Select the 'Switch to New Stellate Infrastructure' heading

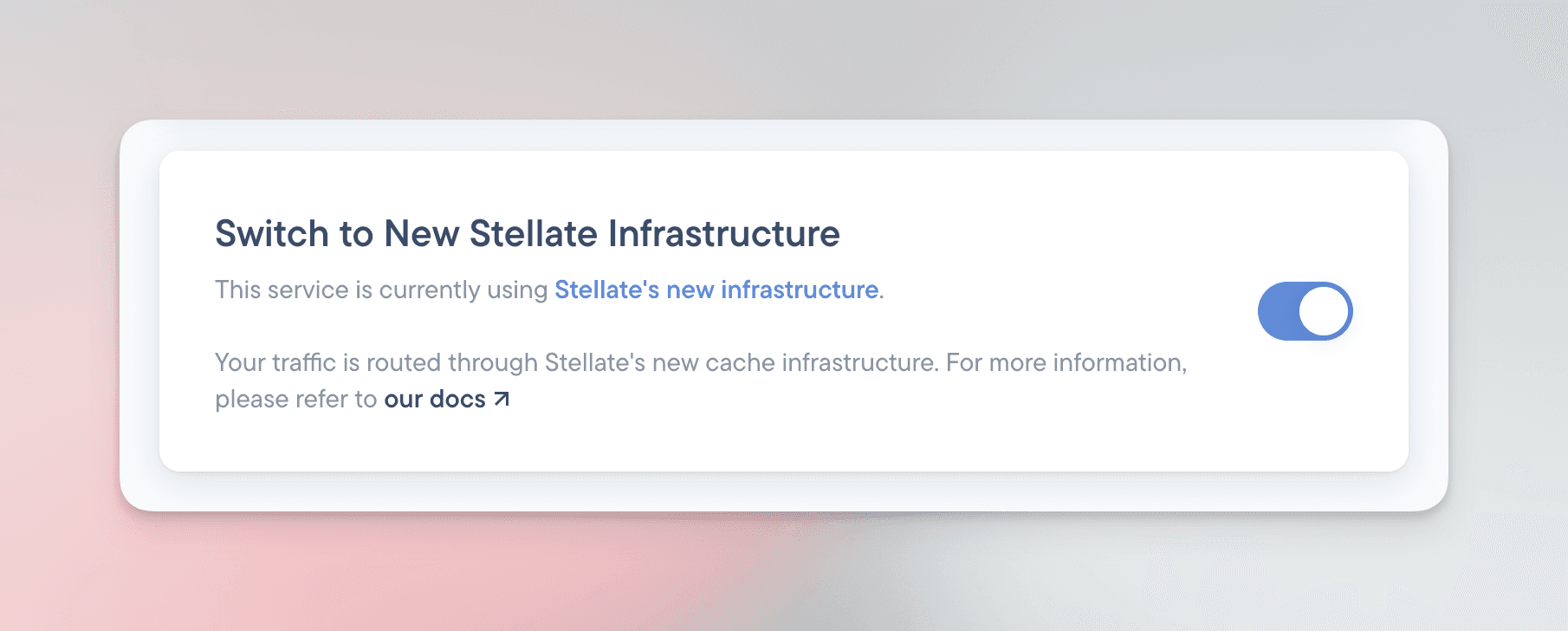527,232
